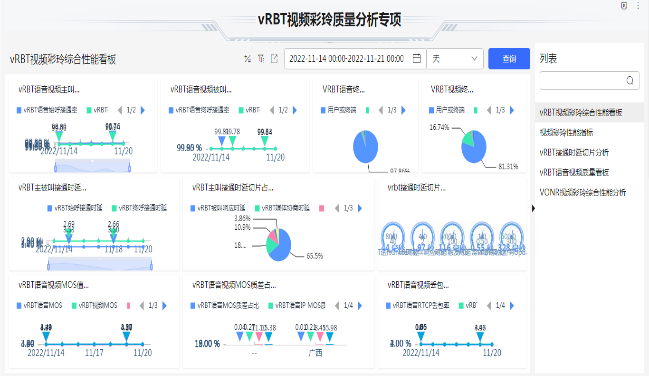Image resolution: width=649 pixels, height=376 pixels.
Task: Select vRBT接通时延切片分析 in the list
Action: point(574,152)
